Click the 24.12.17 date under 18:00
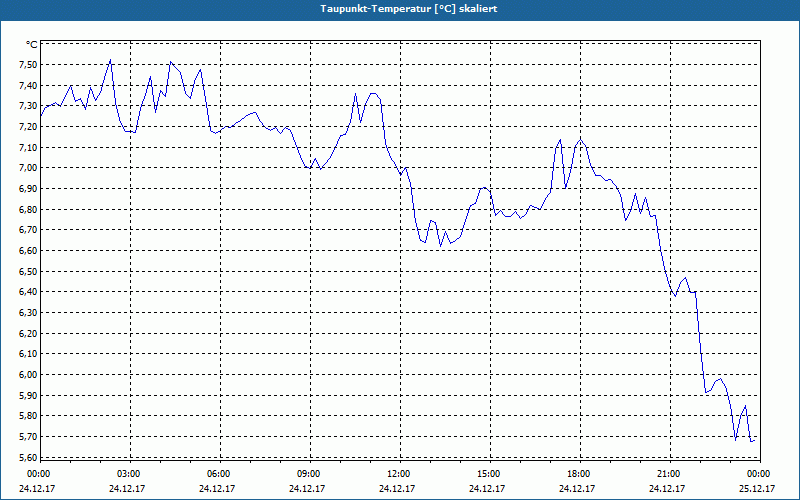The width and height of the screenshot is (800, 500). coord(577,488)
